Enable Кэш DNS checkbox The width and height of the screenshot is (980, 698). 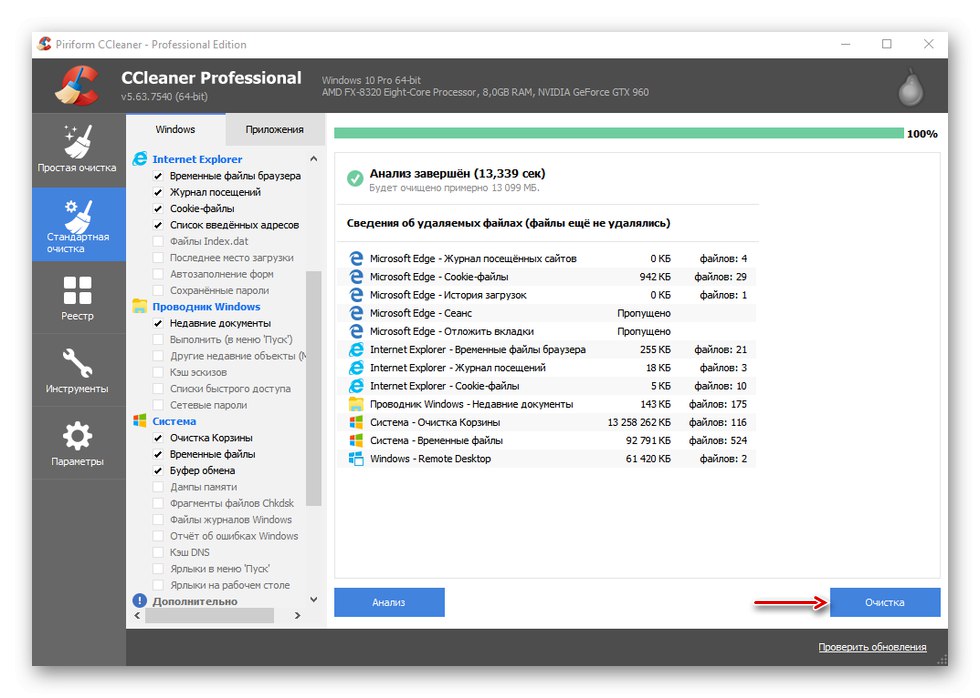point(158,552)
